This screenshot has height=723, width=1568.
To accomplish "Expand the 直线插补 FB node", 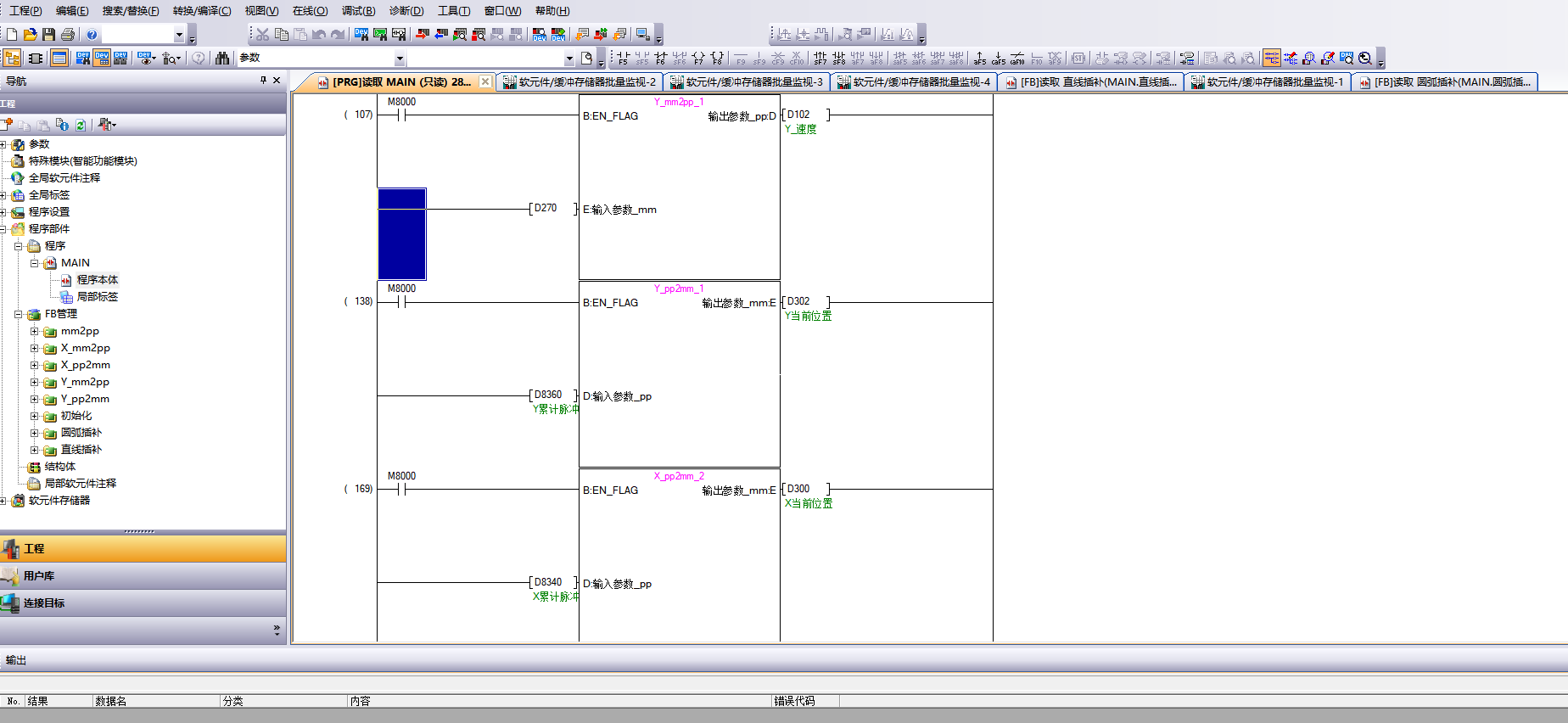I will coord(35,450).
